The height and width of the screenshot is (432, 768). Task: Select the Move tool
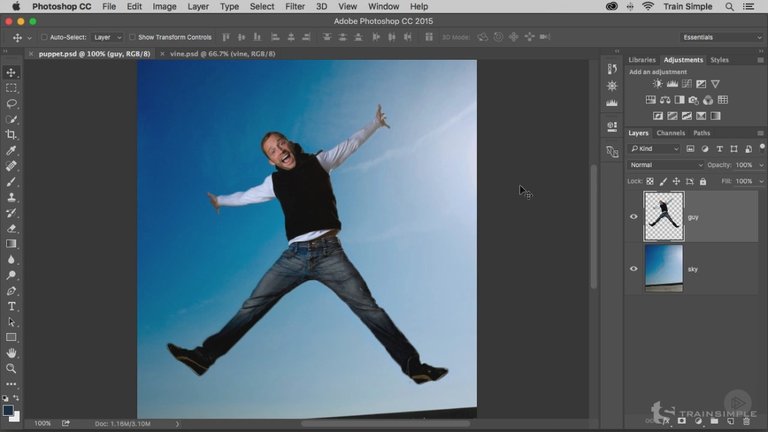point(12,73)
